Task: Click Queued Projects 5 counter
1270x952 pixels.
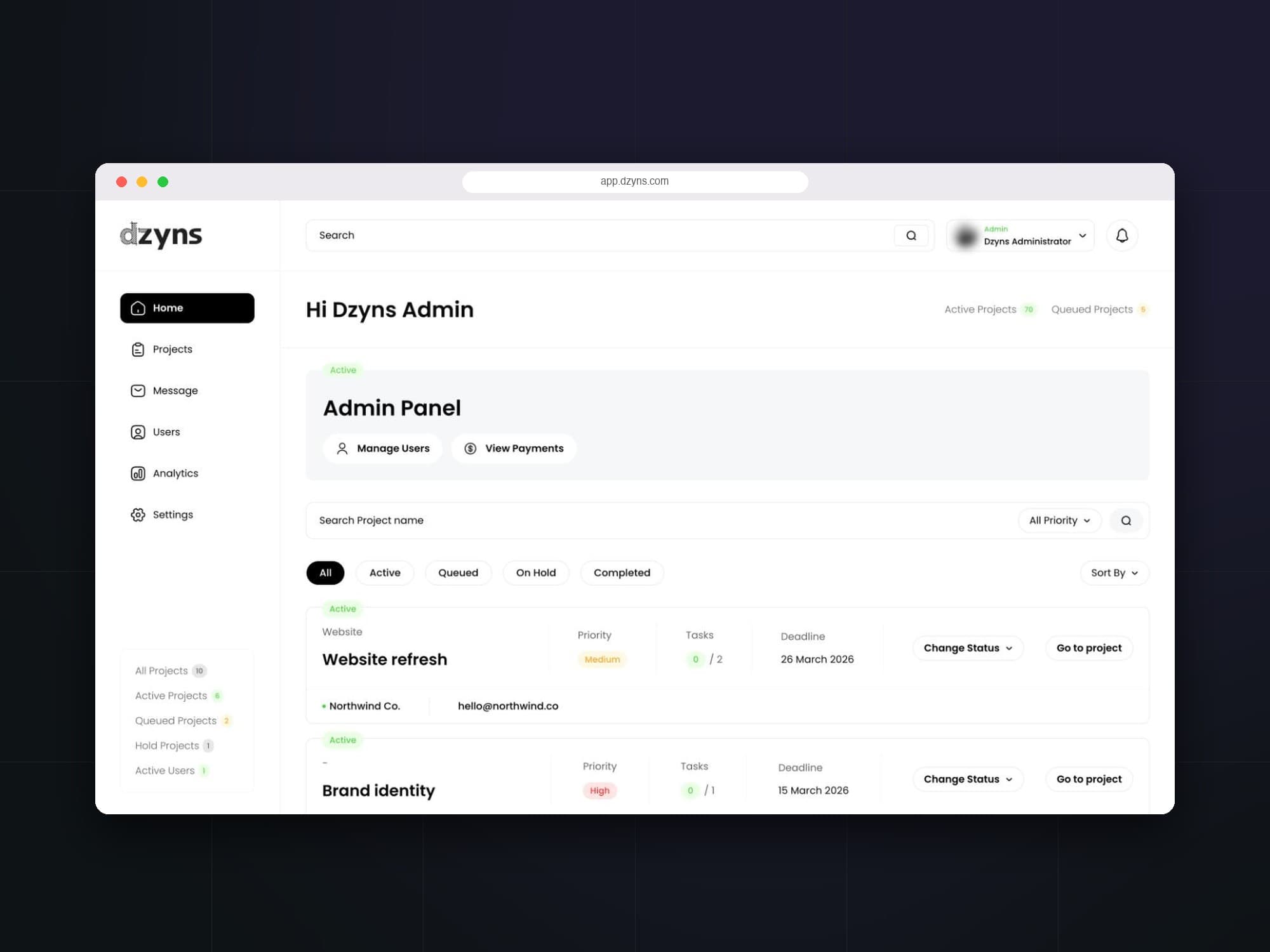Action: 1099,310
